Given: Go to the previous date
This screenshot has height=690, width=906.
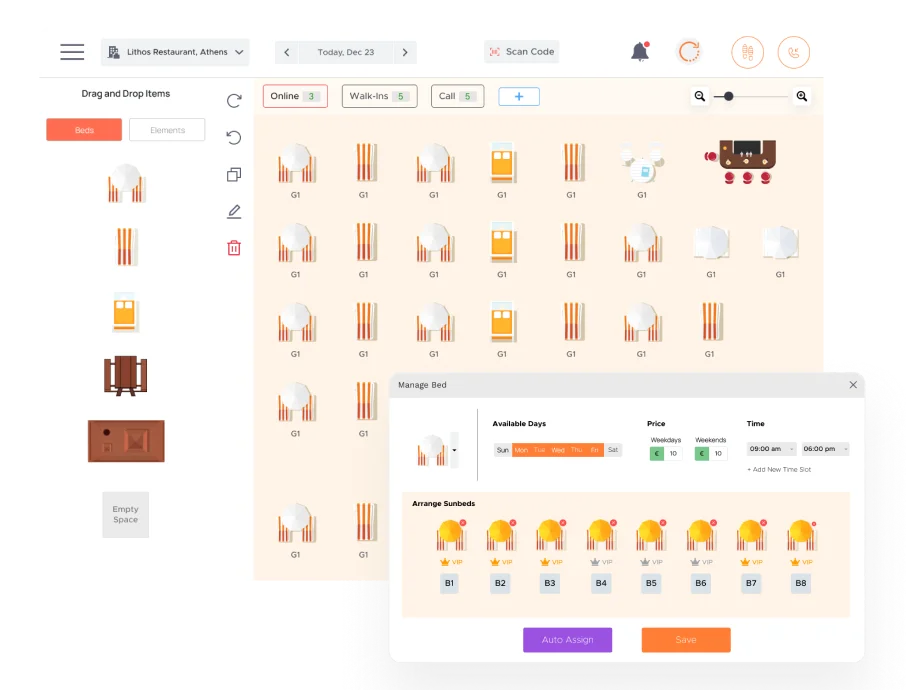Looking at the screenshot, I should pos(287,53).
